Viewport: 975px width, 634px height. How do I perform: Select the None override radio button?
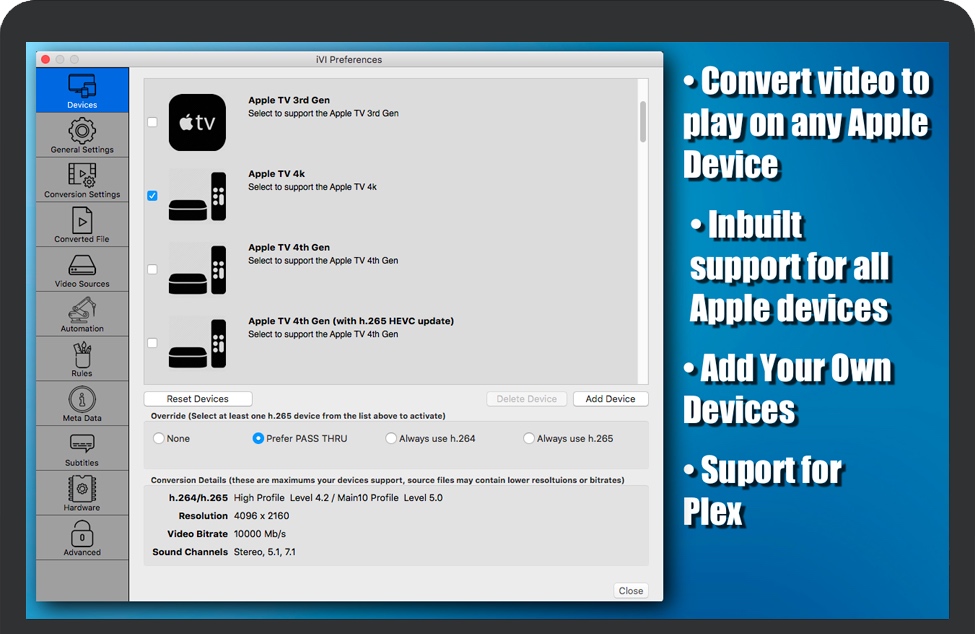pos(159,438)
